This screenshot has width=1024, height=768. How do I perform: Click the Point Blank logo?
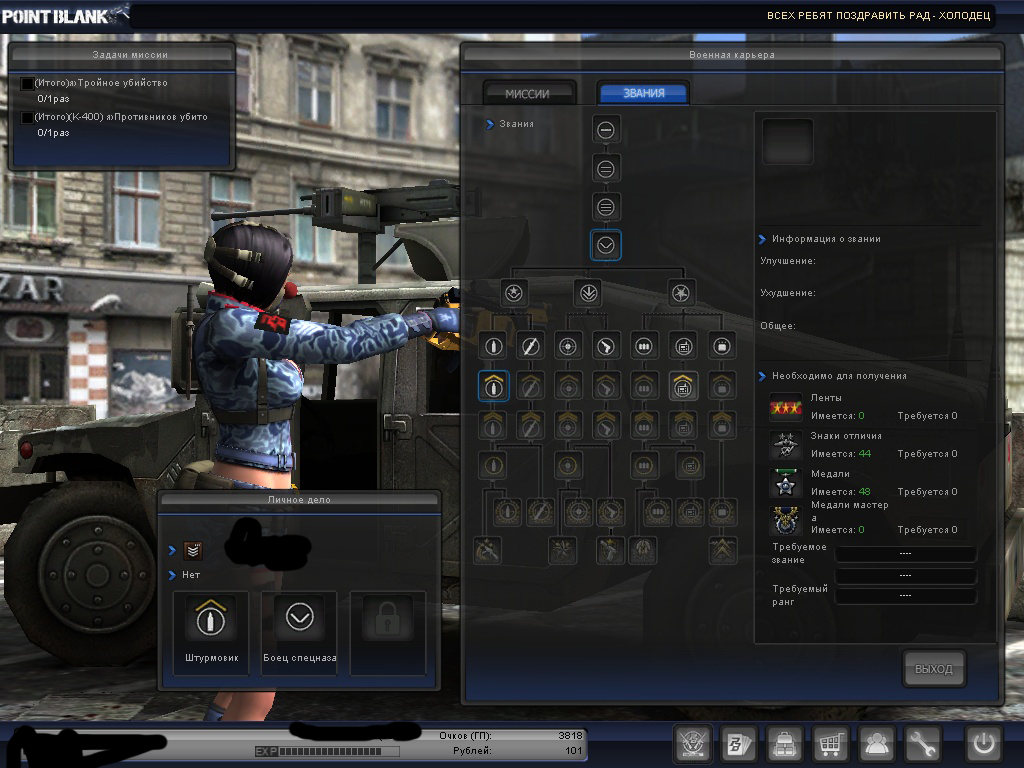coord(65,15)
